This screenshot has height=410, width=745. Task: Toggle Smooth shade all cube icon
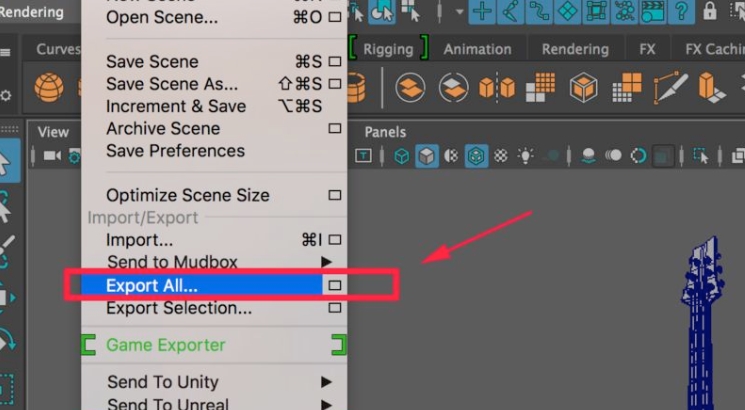click(x=427, y=156)
